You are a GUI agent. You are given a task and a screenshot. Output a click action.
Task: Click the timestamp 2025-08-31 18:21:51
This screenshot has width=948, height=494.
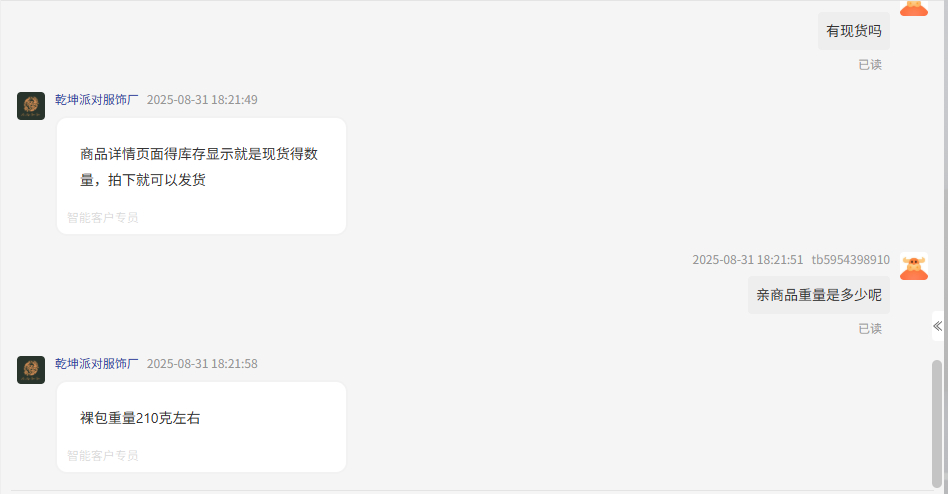pyautogui.click(x=748, y=259)
